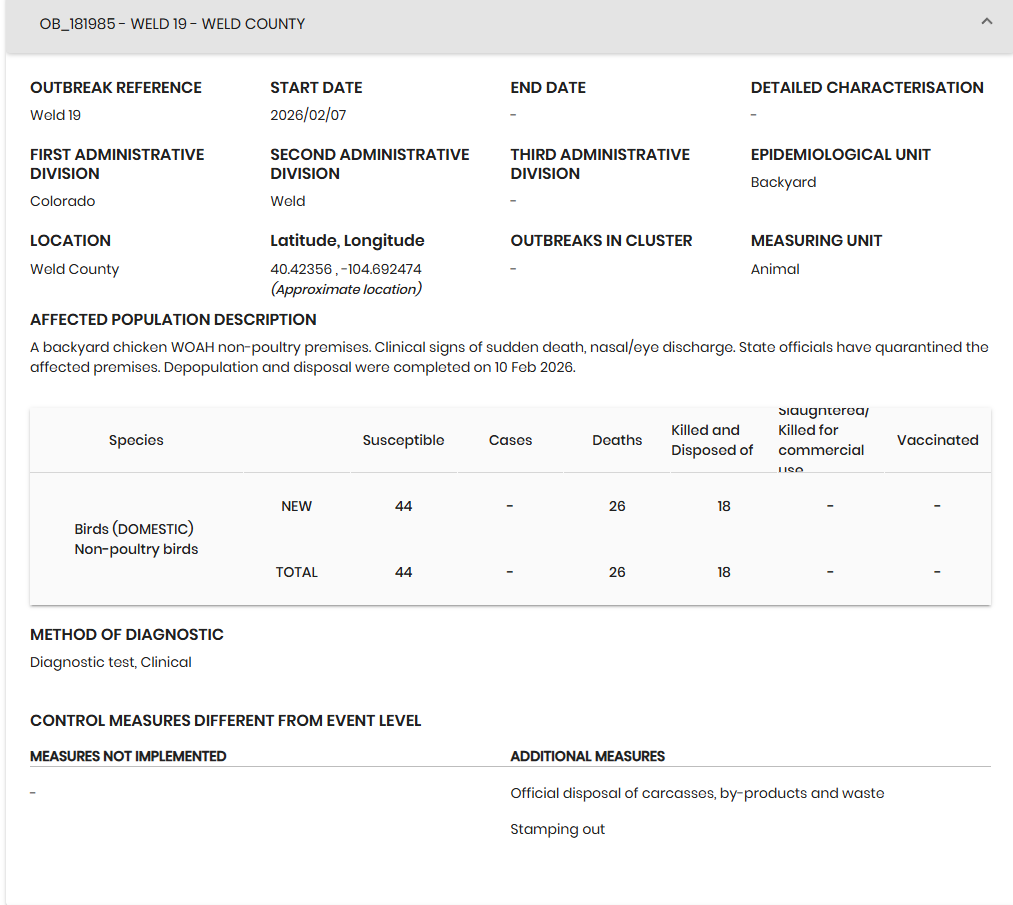
Task: Click the Deaths column header
Action: coord(617,440)
